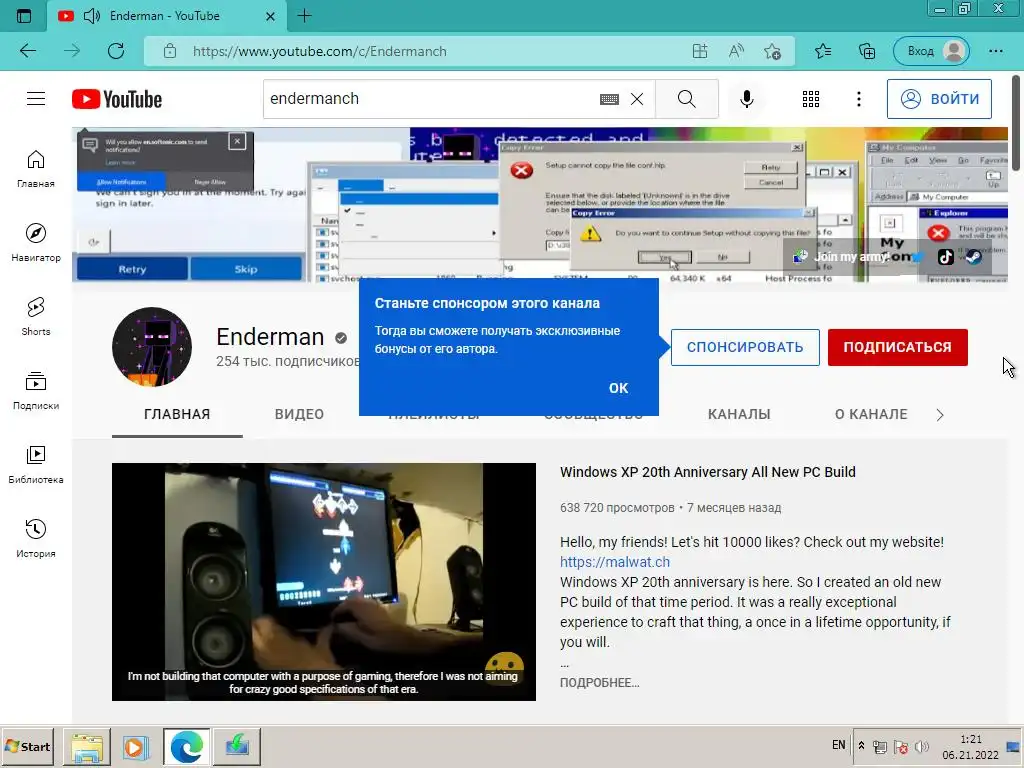Open the YouTube hamburger guide menu
This screenshot has width=1024, height=768.
click(x=36, y=99)
